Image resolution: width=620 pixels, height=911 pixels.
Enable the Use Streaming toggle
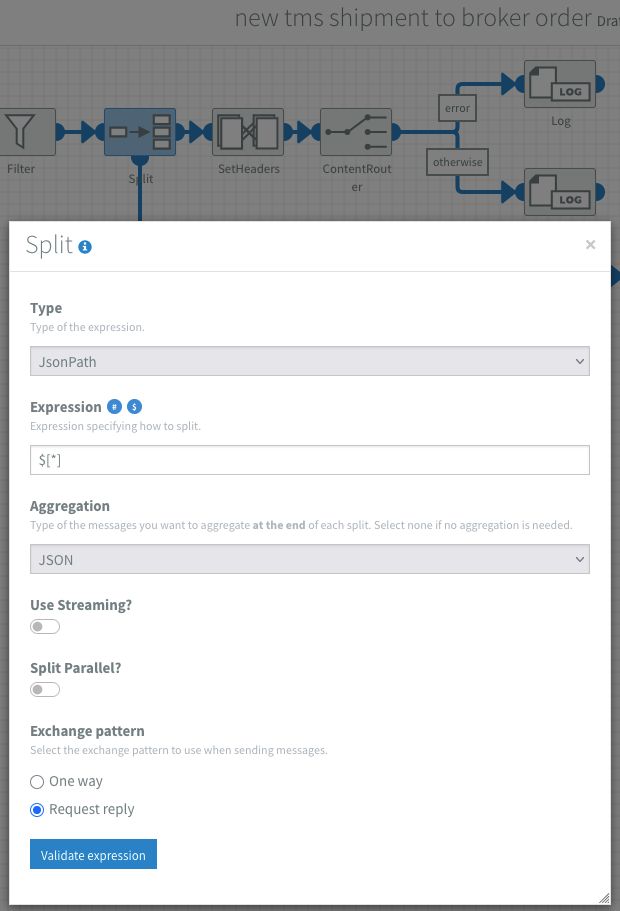[x=45, y=627]
